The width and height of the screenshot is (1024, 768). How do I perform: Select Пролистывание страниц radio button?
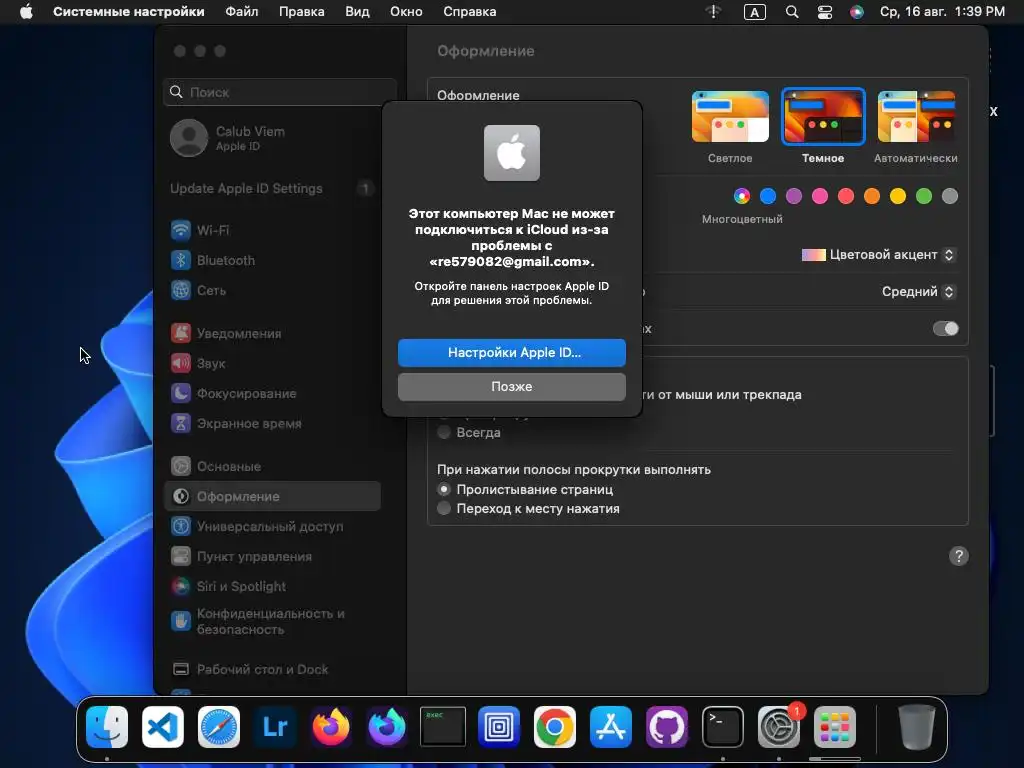click(x=444, y=489)
